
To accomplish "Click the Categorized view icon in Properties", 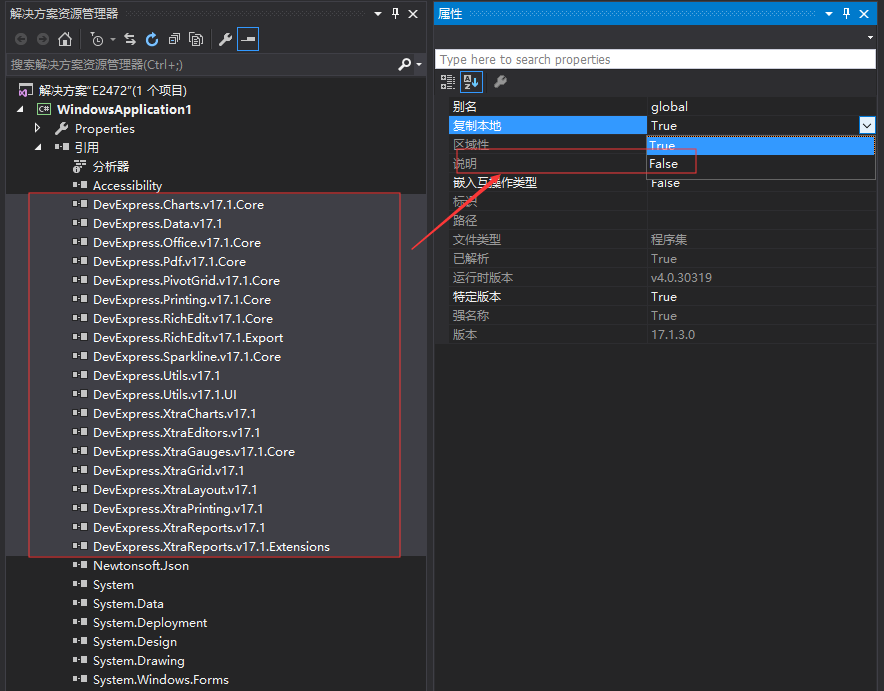I will [x=448, y=82].
